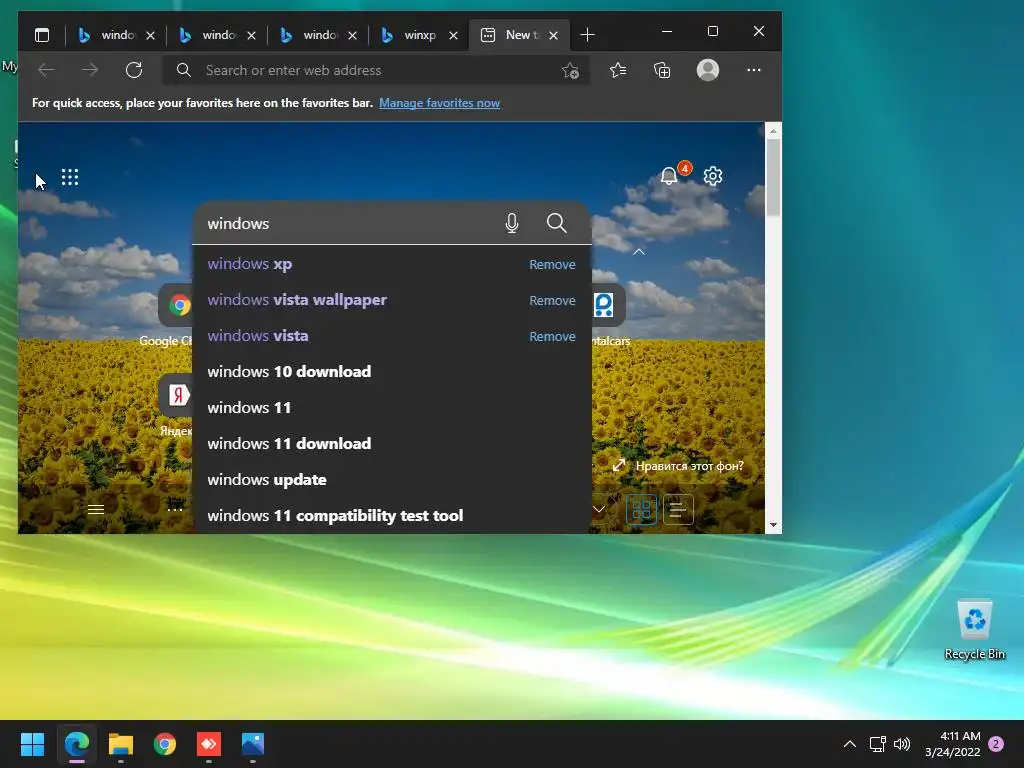Open notification center badge showing 2
The image size is (1024, 768).
[x=996, y=744]
